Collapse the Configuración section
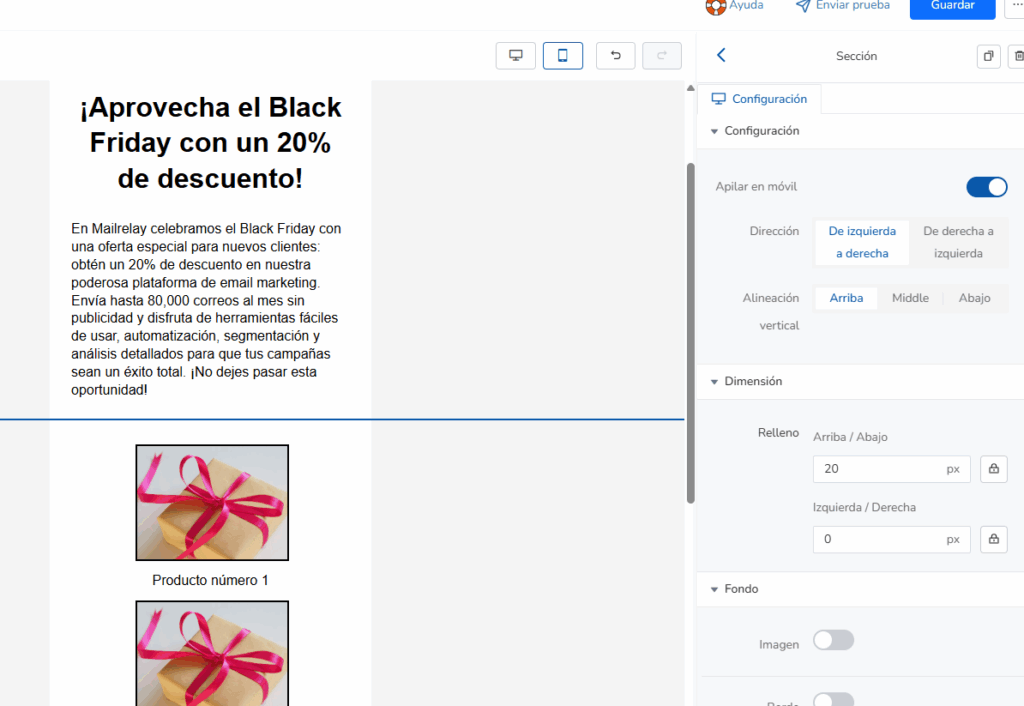The width and height of the screenshot is (1024, 706). click(x=714, y=130)
